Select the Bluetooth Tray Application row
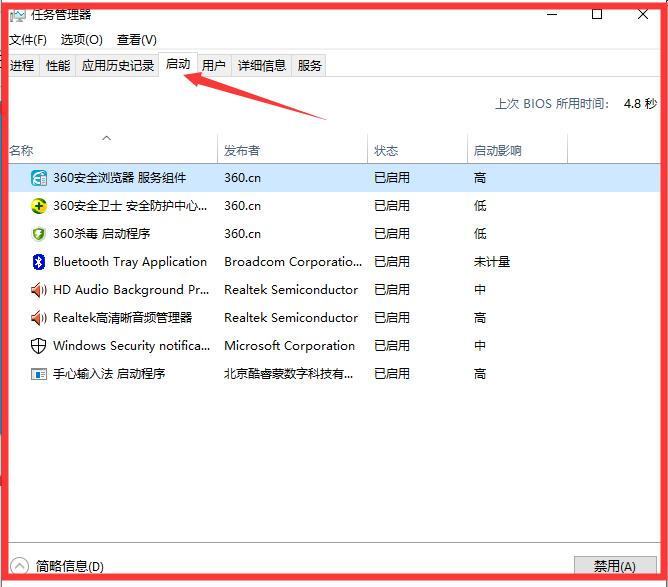The height and width of the screenshot is (587, 668). coord(334,262)
